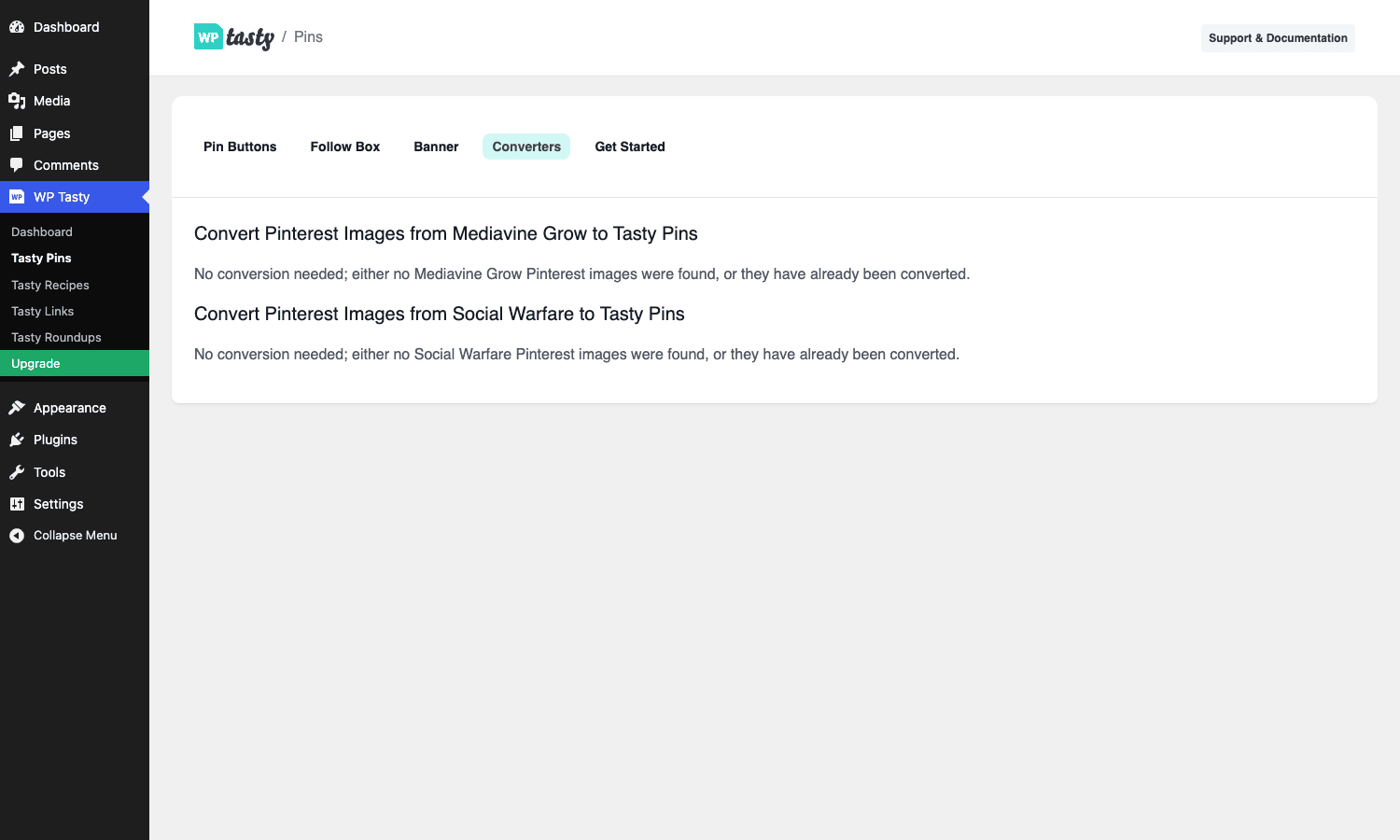The width and height of the screenshot is (1400, 840).
Task: Switch to the Follow Box tab
Action: (345, 147)
